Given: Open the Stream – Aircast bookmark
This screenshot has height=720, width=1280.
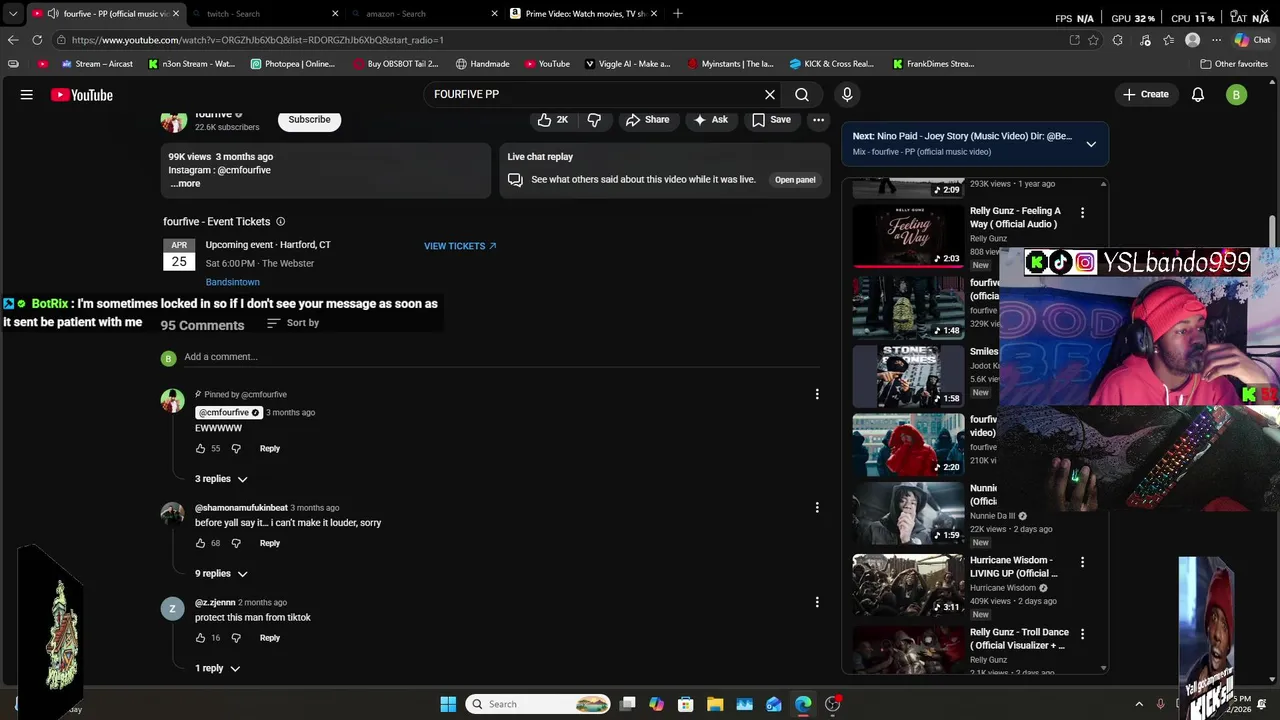Looking at the screenshot, I should tap(96, 64).
